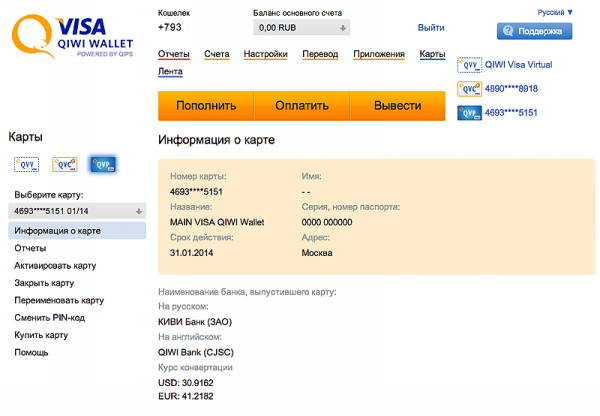Open the Выберите карту dropdown

[77, 211]
